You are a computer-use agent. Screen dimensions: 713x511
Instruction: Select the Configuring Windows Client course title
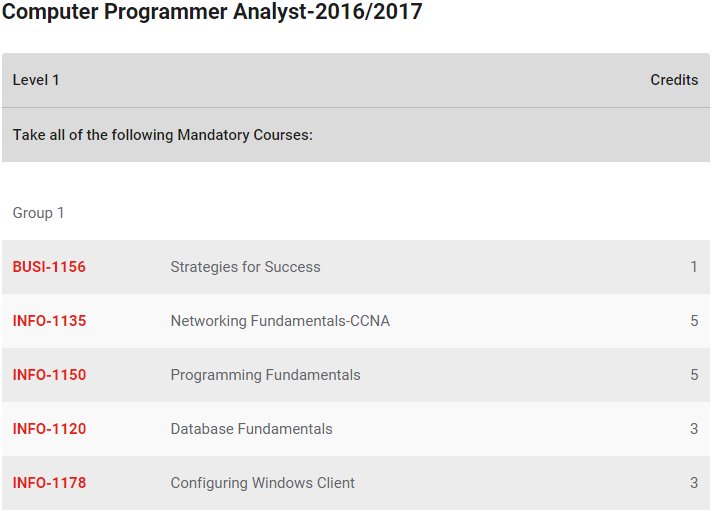(x=262, y=483)
